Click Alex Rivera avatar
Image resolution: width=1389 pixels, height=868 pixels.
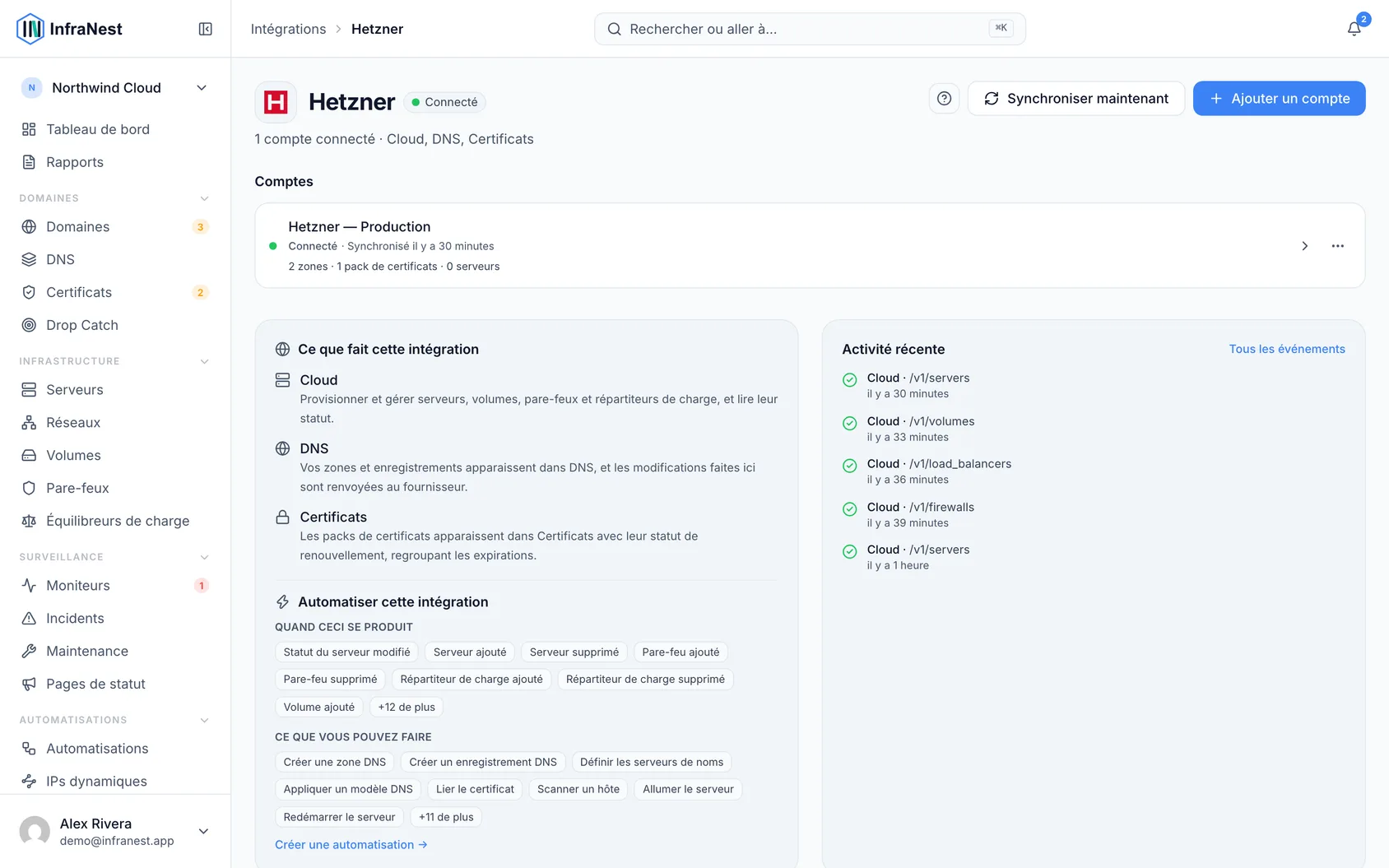(35, 831)
